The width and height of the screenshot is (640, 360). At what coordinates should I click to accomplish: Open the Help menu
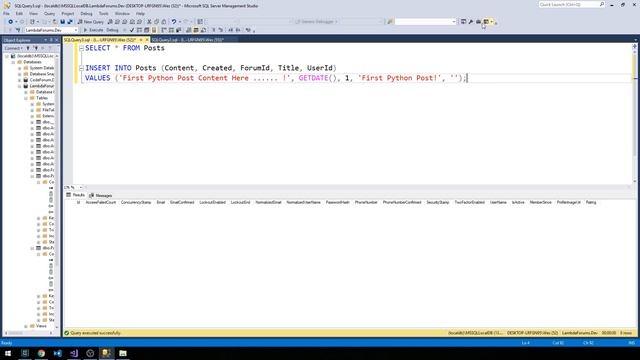pos(140,13)
